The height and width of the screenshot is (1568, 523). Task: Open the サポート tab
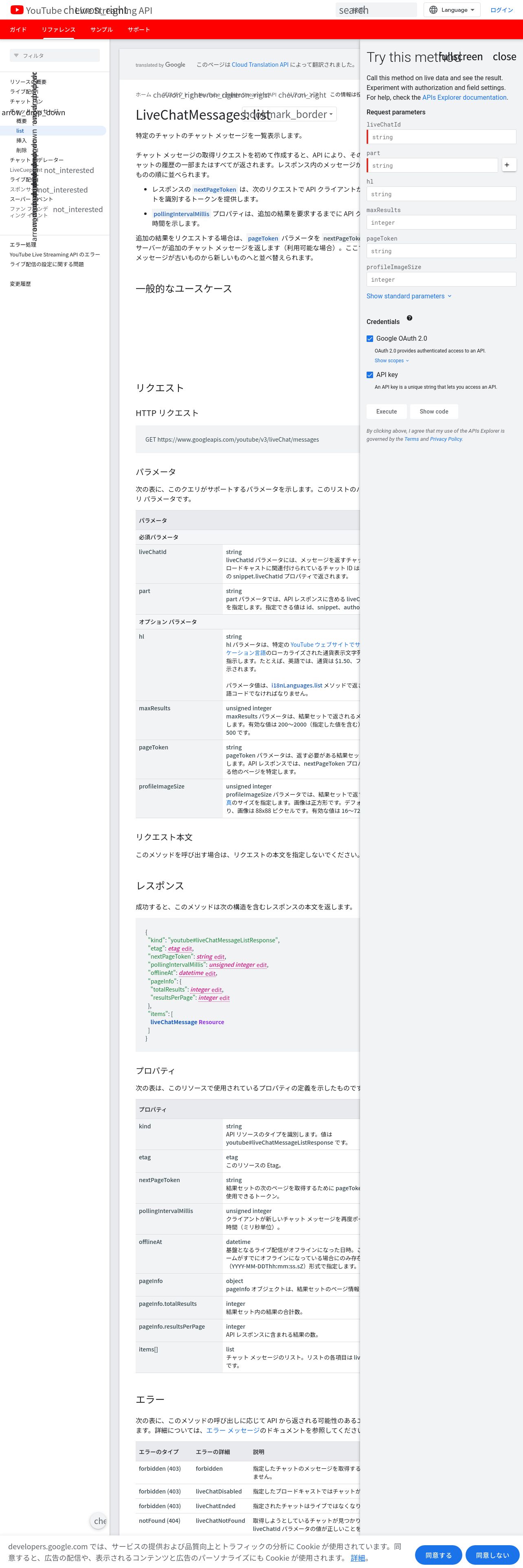coord(139,29)
